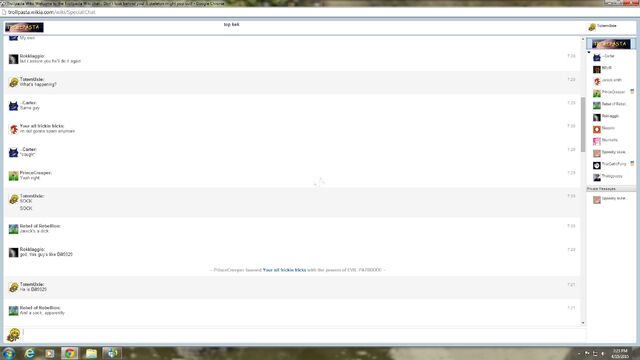Open the TotemDole user menu at the top right
The height and width of the screenshot is (360, 640).
click(x=603, y=27)
